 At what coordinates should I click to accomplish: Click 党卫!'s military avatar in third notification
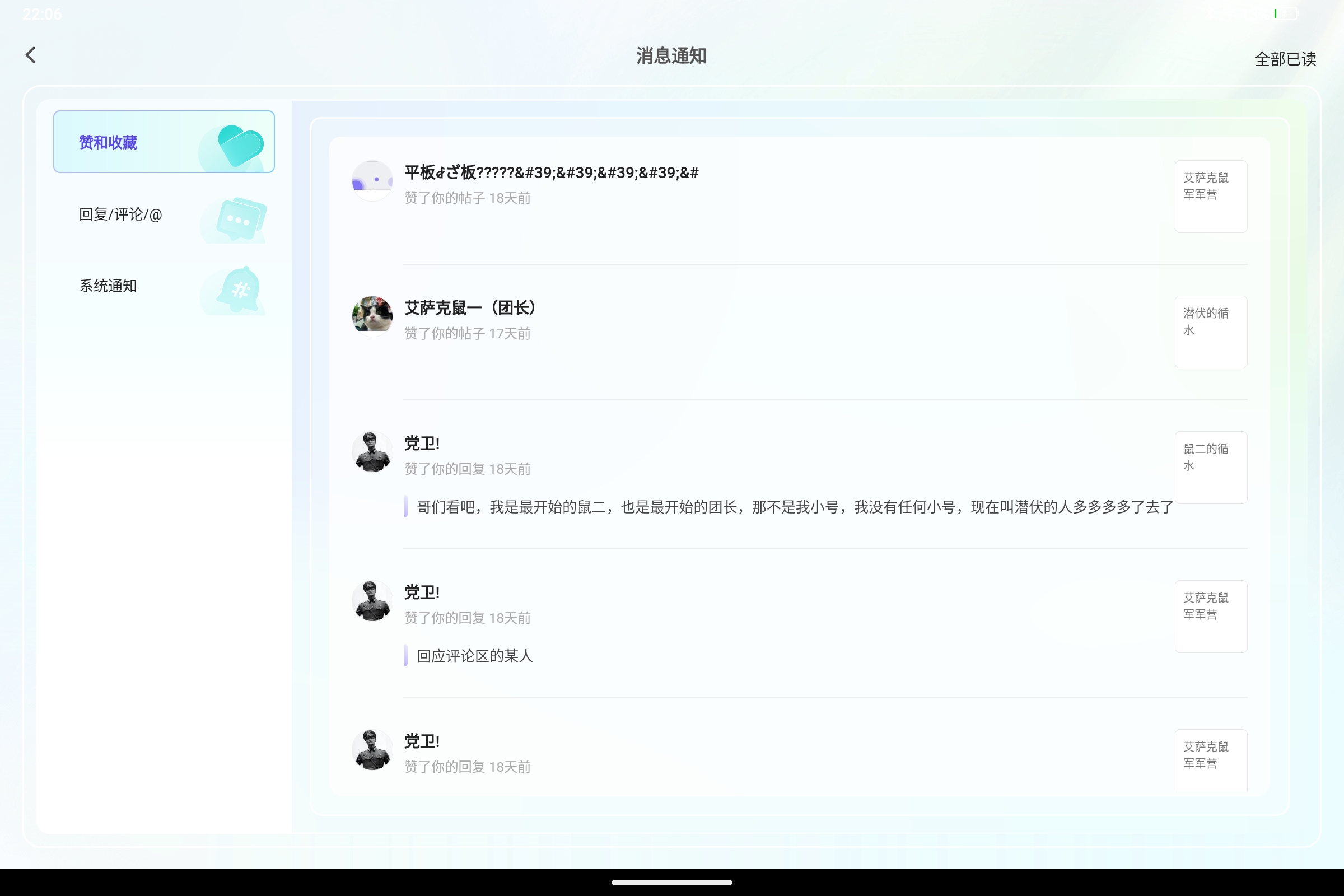[x=371, y=451]
